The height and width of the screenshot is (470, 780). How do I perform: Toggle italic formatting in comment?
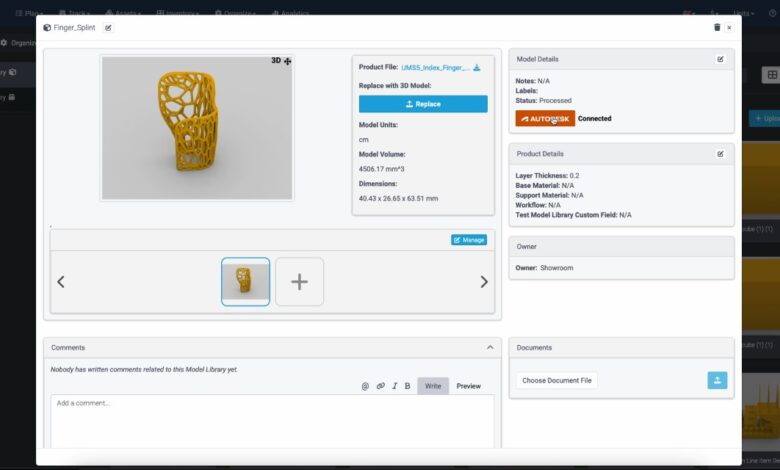[394, 386]
